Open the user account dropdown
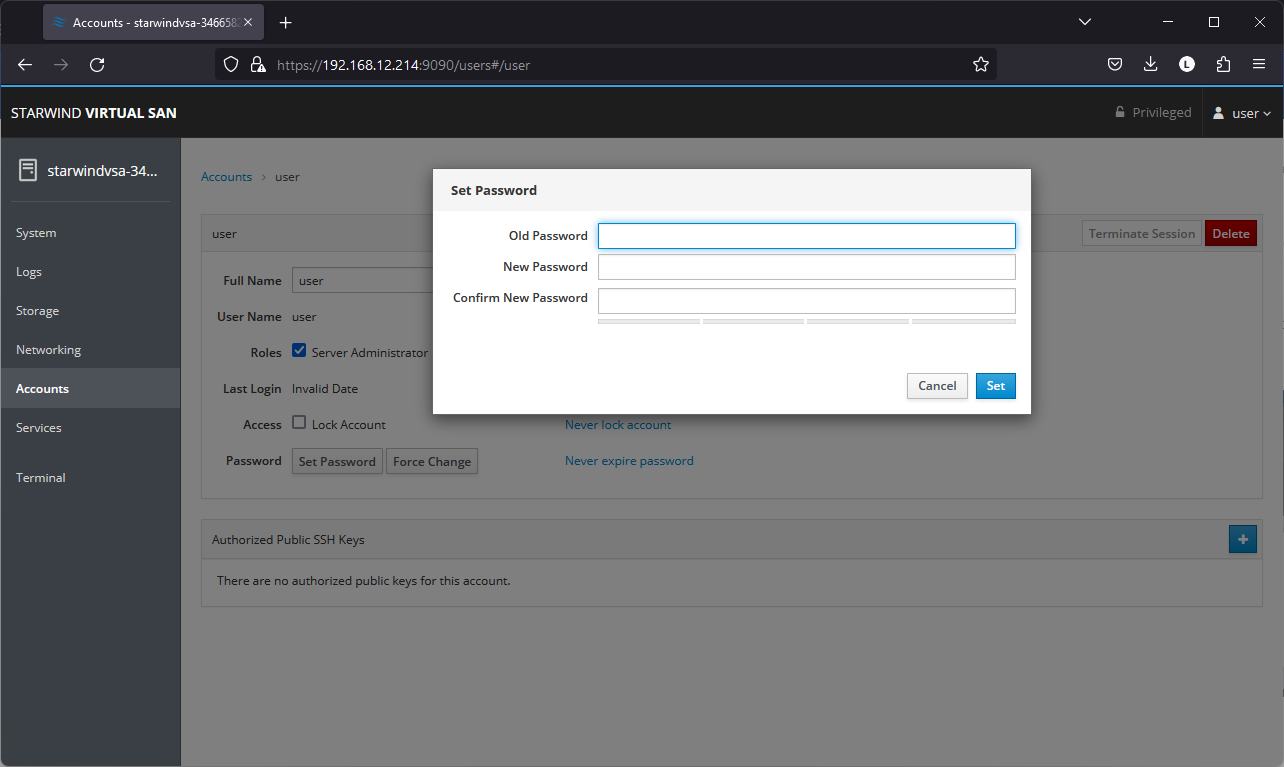Screen dimensions: 1284x767 (1242, 113)
